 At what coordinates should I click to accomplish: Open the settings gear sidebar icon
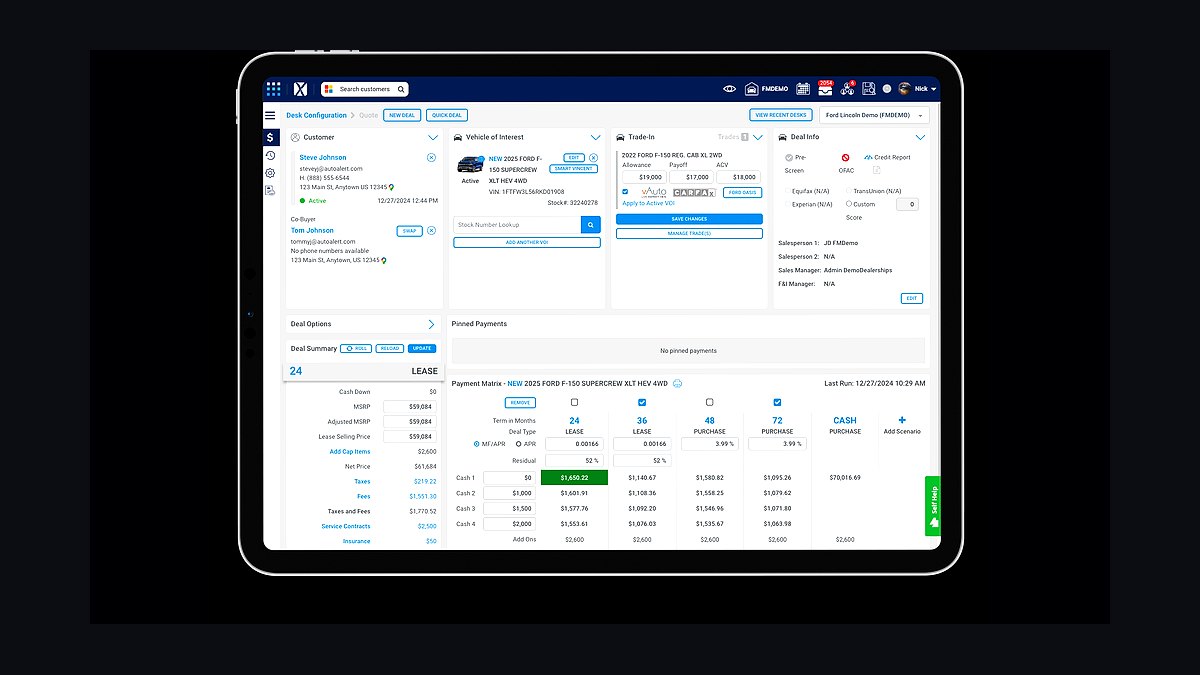click(x=270, y=173)
